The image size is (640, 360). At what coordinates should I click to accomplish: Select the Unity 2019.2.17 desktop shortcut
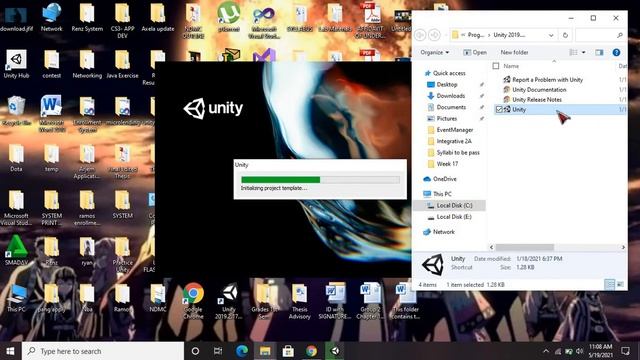point(229,301)
